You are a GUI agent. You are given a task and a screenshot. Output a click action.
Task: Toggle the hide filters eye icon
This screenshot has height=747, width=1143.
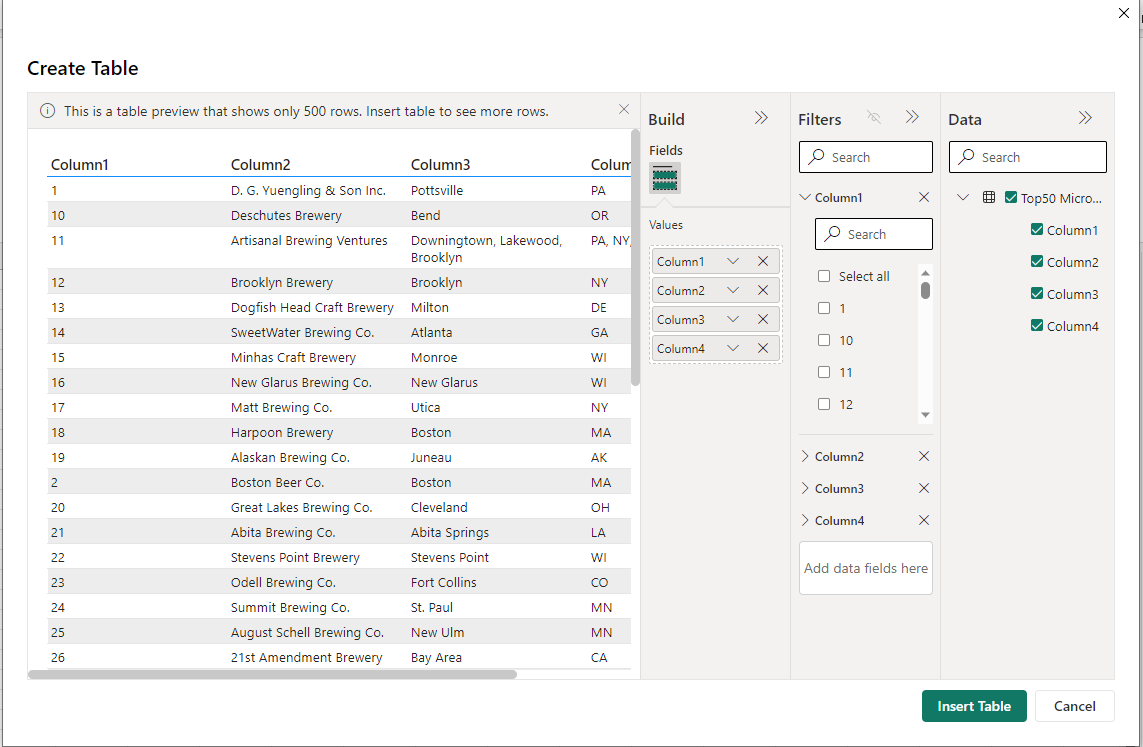pos(874,117)
